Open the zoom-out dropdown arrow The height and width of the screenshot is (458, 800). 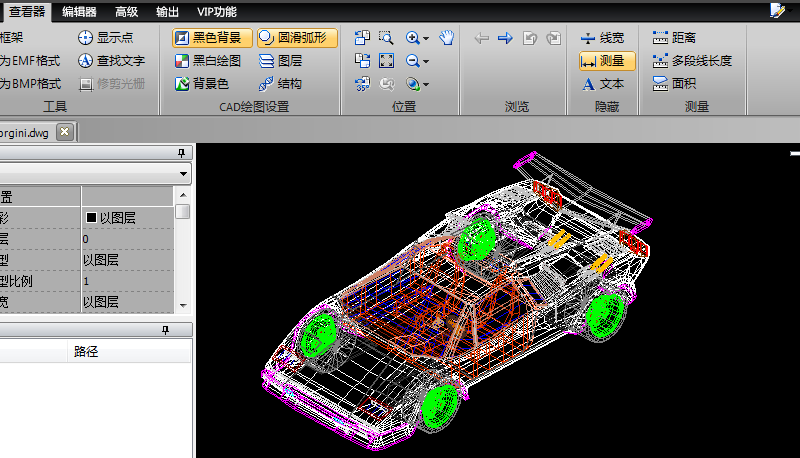coord(426,61)
